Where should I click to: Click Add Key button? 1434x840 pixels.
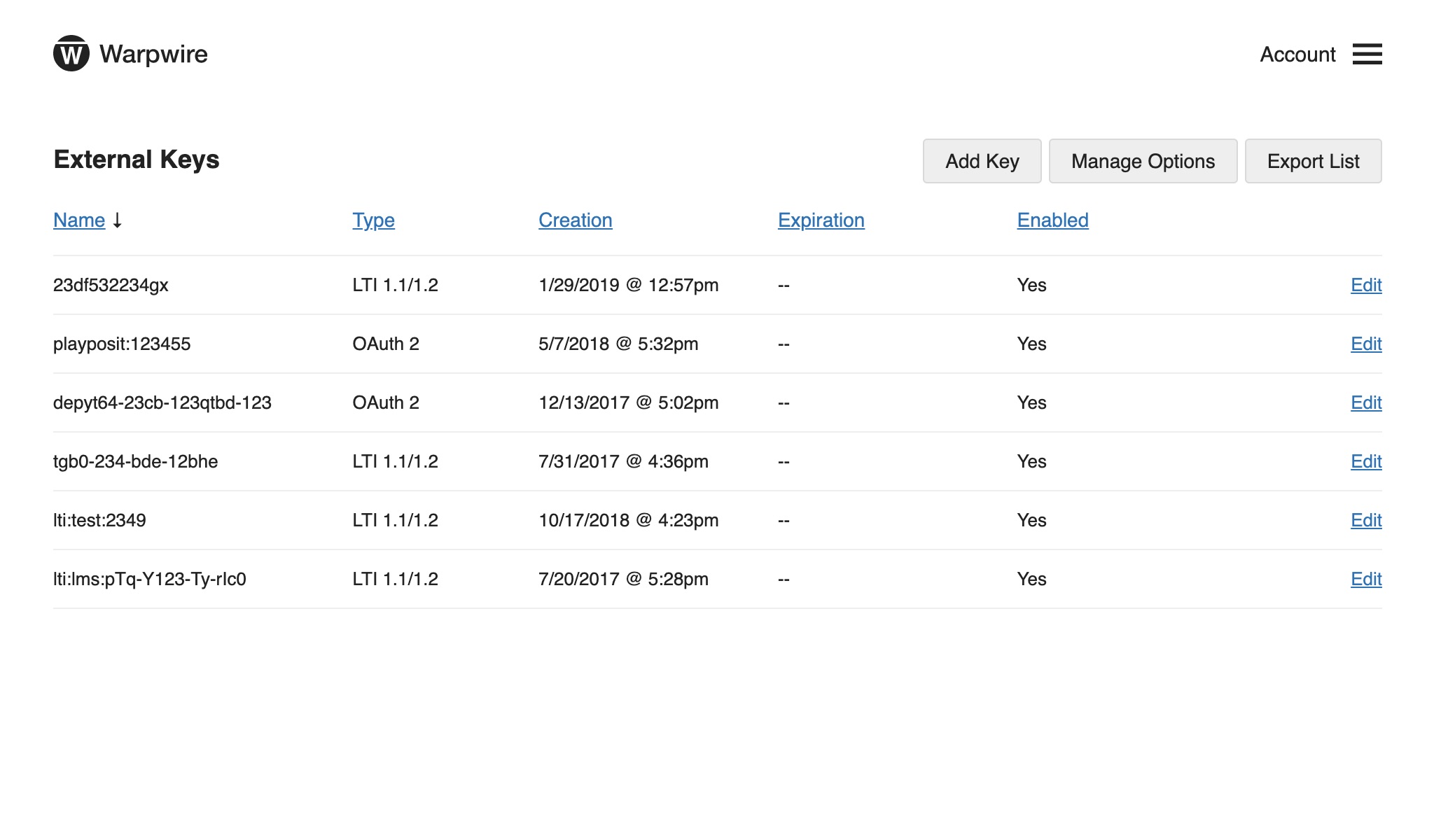pyautogui.click(x=982, y=161)
